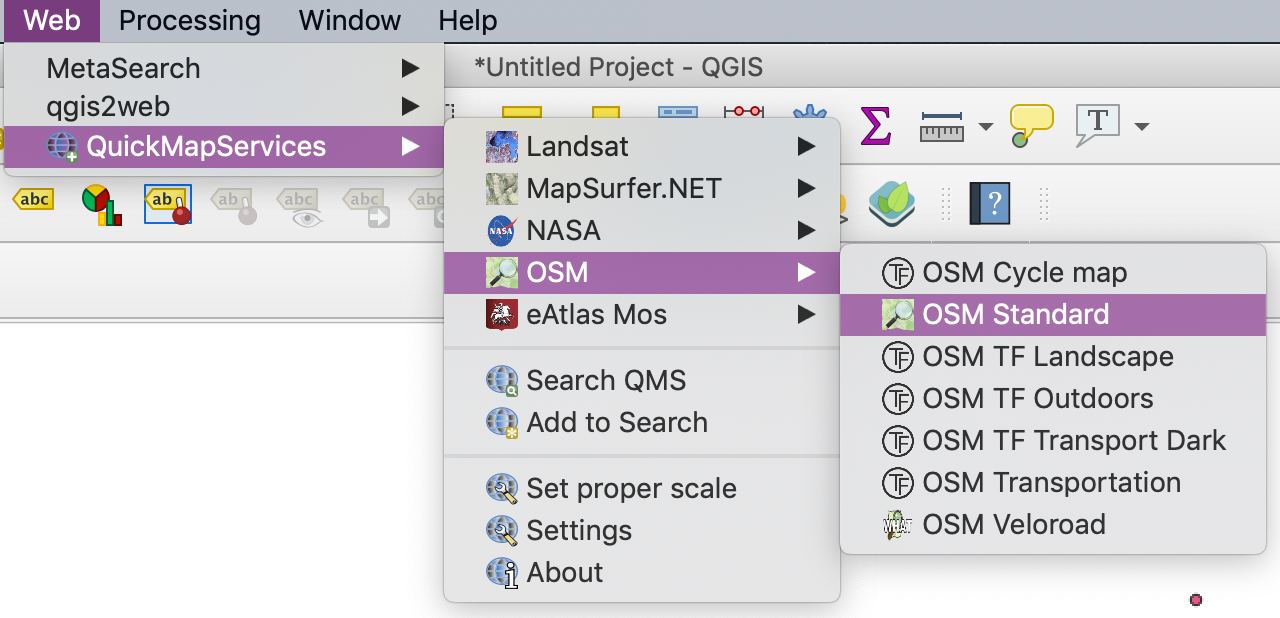Viewport: 1280px width, 618px height.
Task: Click the OSM TF Outdoors icon
Action: point(898,399)
